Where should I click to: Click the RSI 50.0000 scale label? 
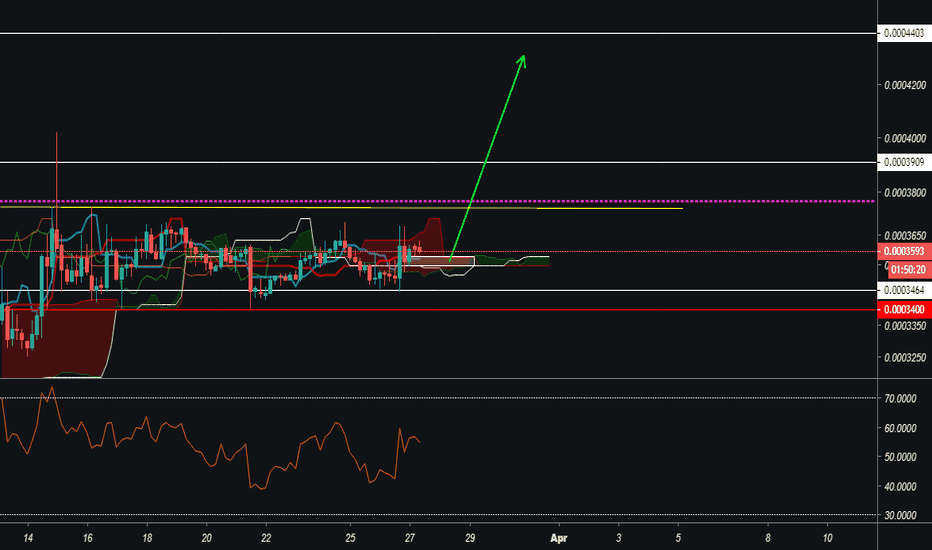900,457
